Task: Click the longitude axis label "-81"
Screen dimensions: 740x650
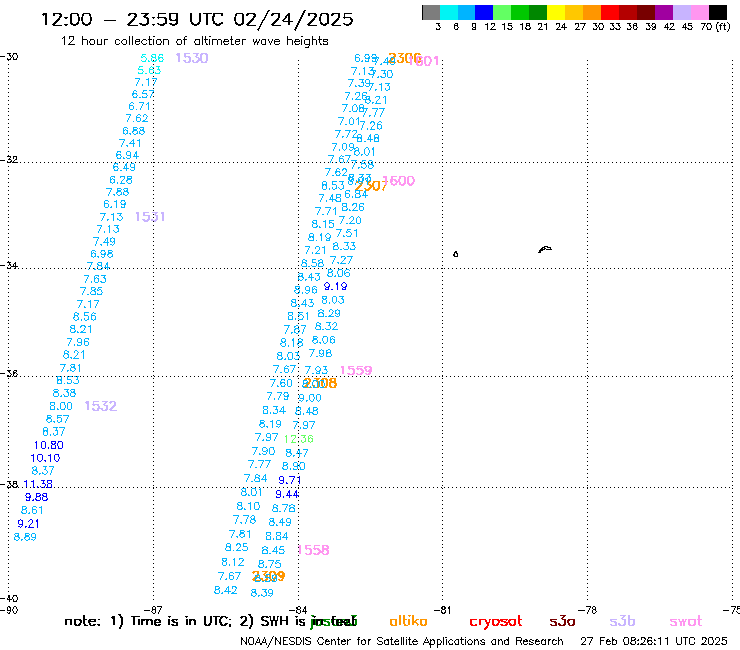Action: [442, 610]
